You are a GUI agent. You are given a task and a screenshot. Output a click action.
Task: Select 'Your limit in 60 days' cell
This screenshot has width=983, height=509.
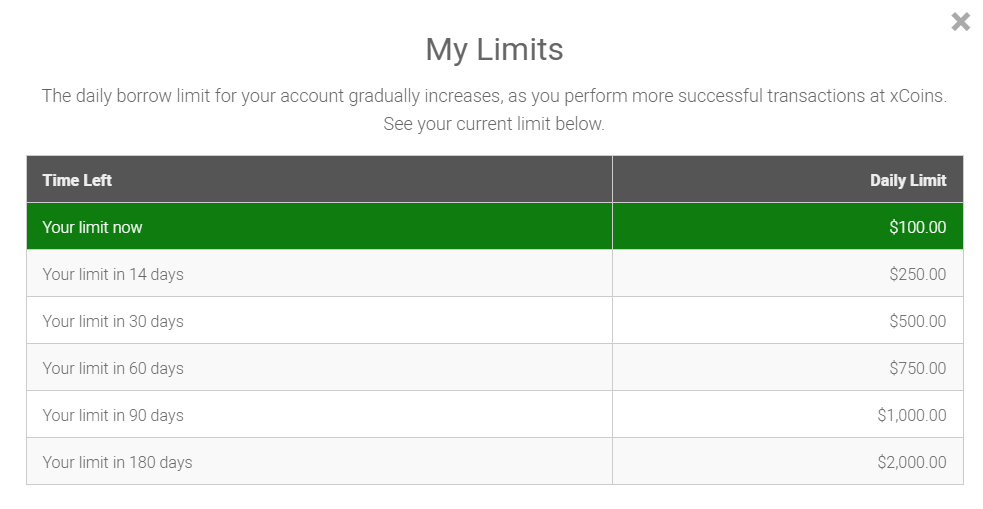(113, 368)
